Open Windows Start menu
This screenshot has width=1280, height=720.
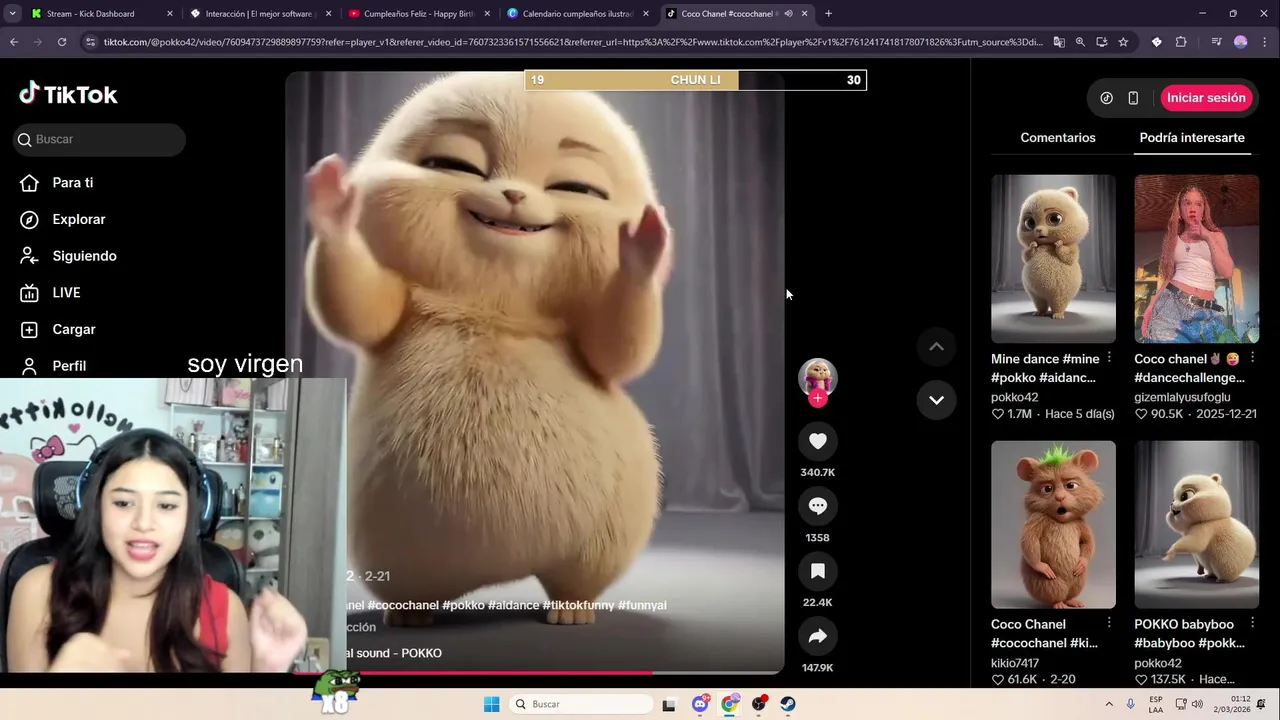491,704
